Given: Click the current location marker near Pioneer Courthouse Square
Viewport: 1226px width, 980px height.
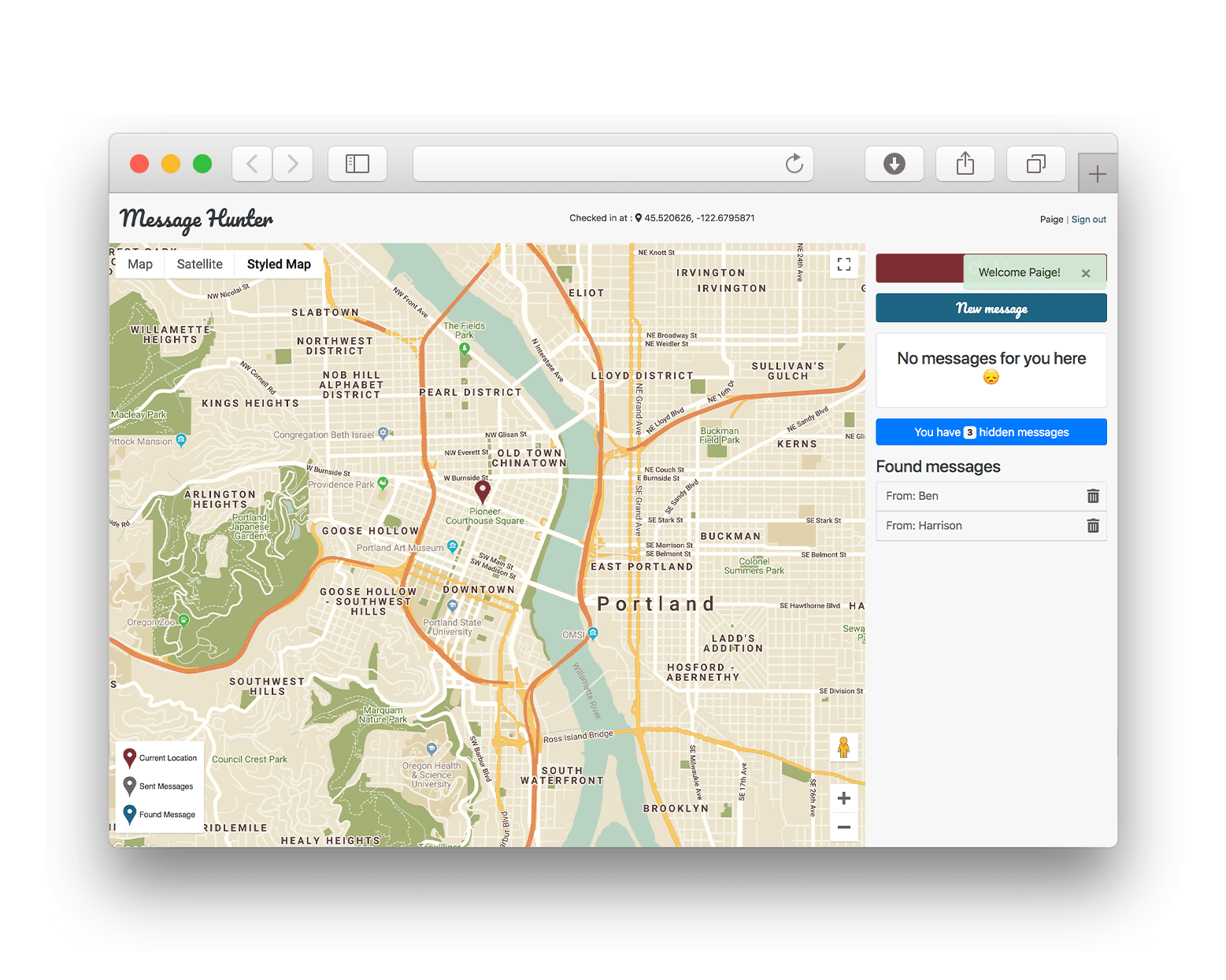Looking at the screenshot, I should pos(483,492).
